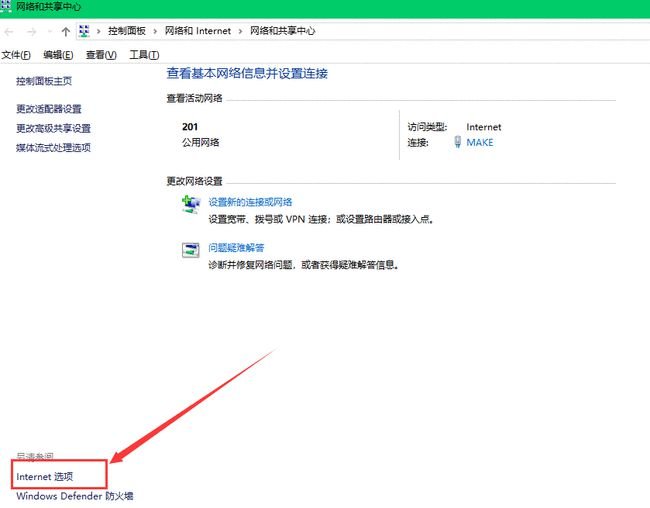Expand chevron after 网络和 Internet breadcrumb
Screen dimensions: 650x508
click(240, 31)
